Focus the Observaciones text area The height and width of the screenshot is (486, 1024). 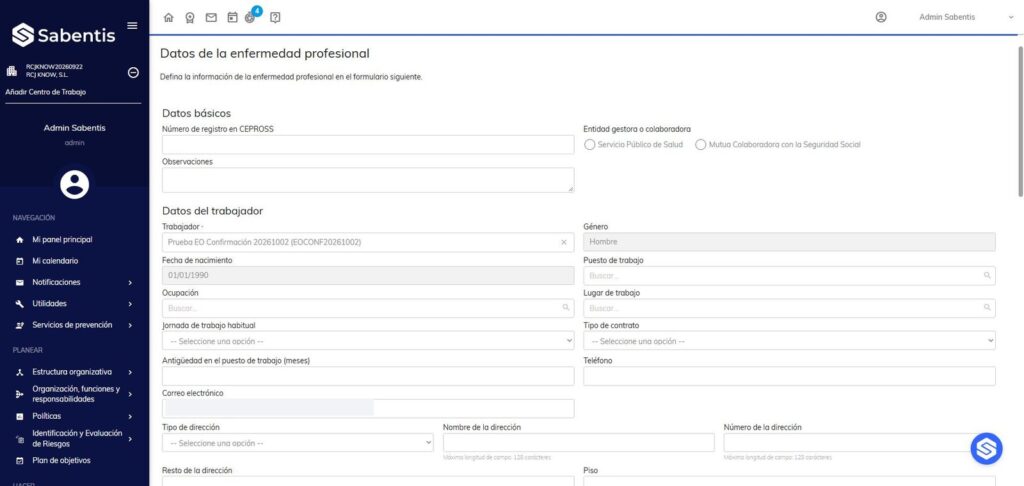368,180
